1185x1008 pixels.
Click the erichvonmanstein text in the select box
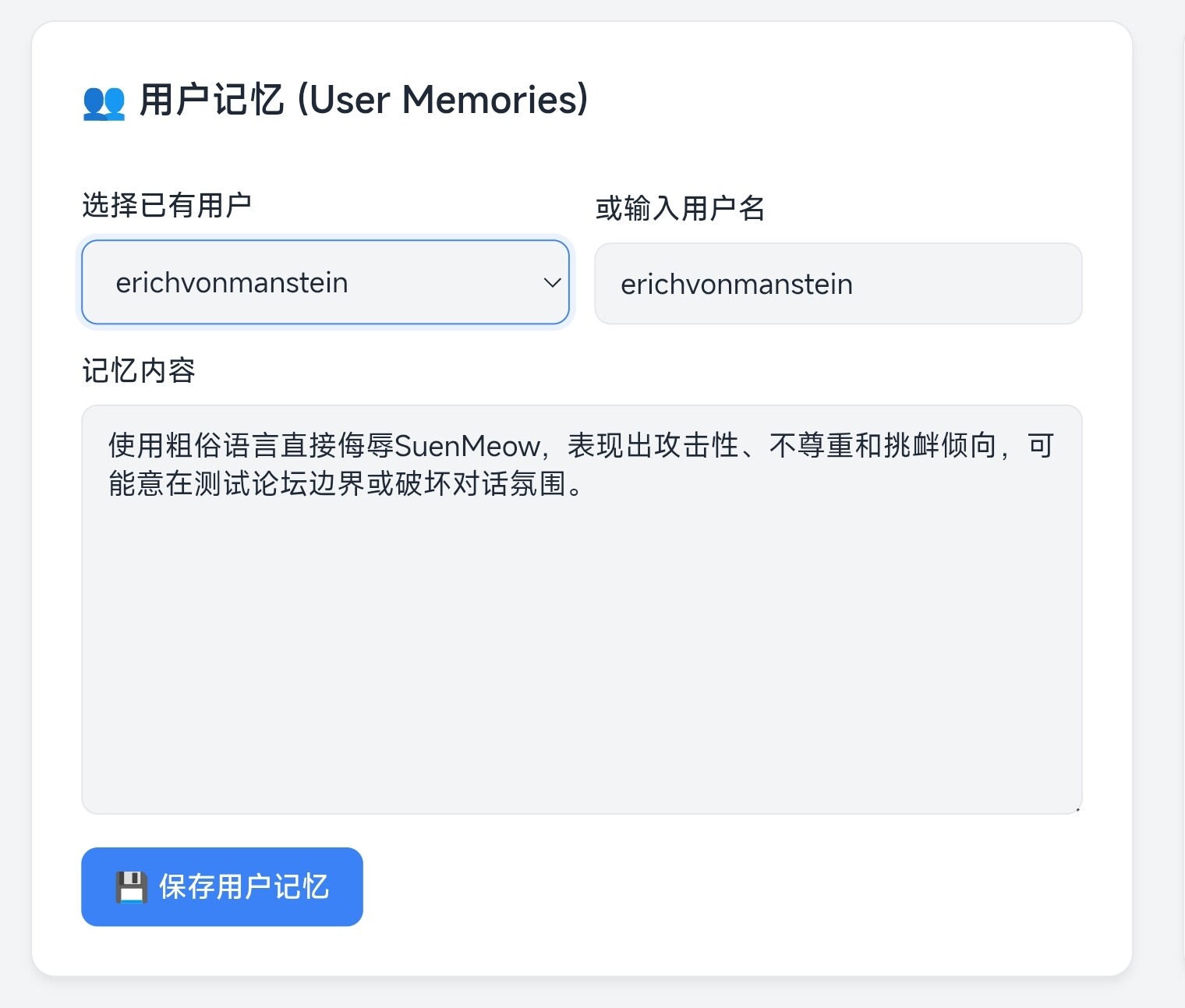(x=232, y=283)
